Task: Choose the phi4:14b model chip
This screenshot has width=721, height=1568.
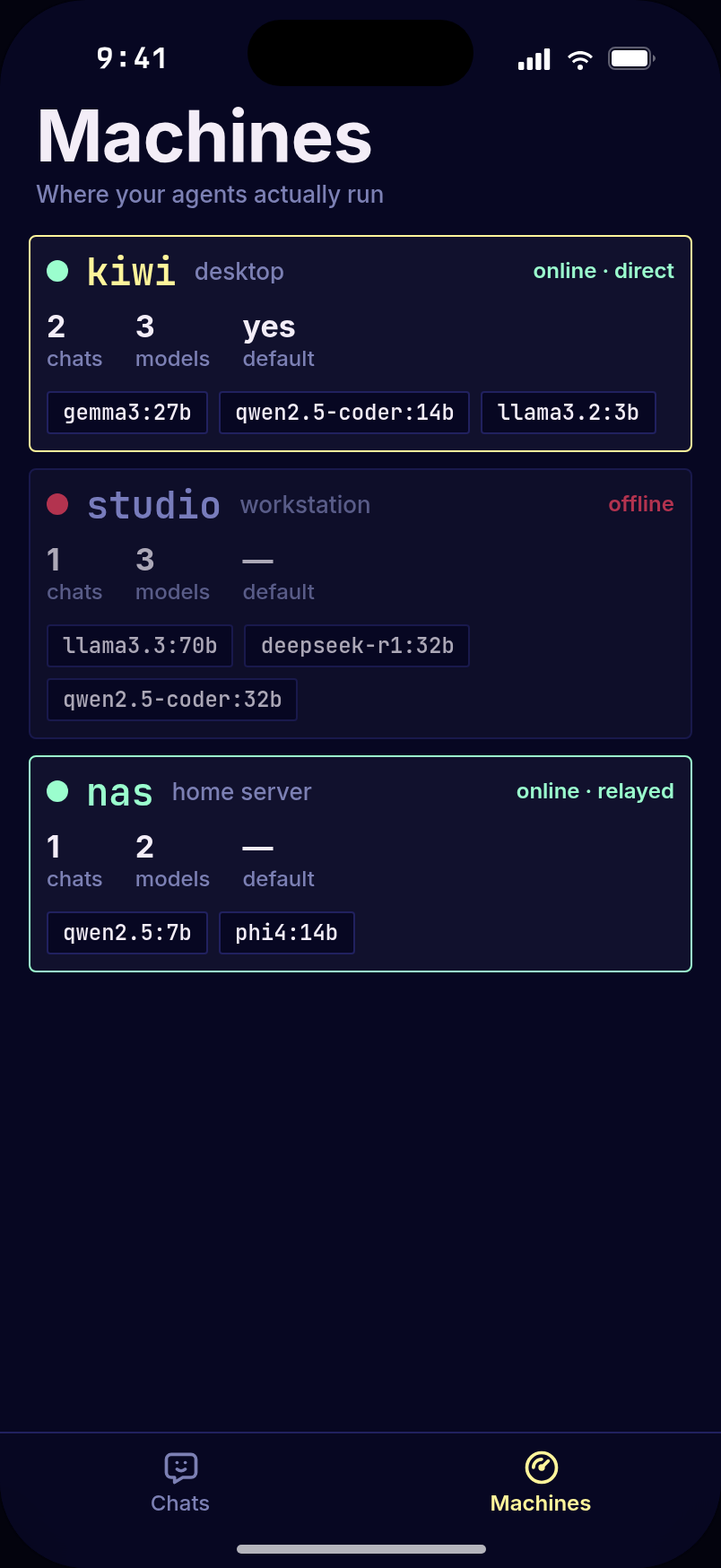Action: [x=287, y=933]
